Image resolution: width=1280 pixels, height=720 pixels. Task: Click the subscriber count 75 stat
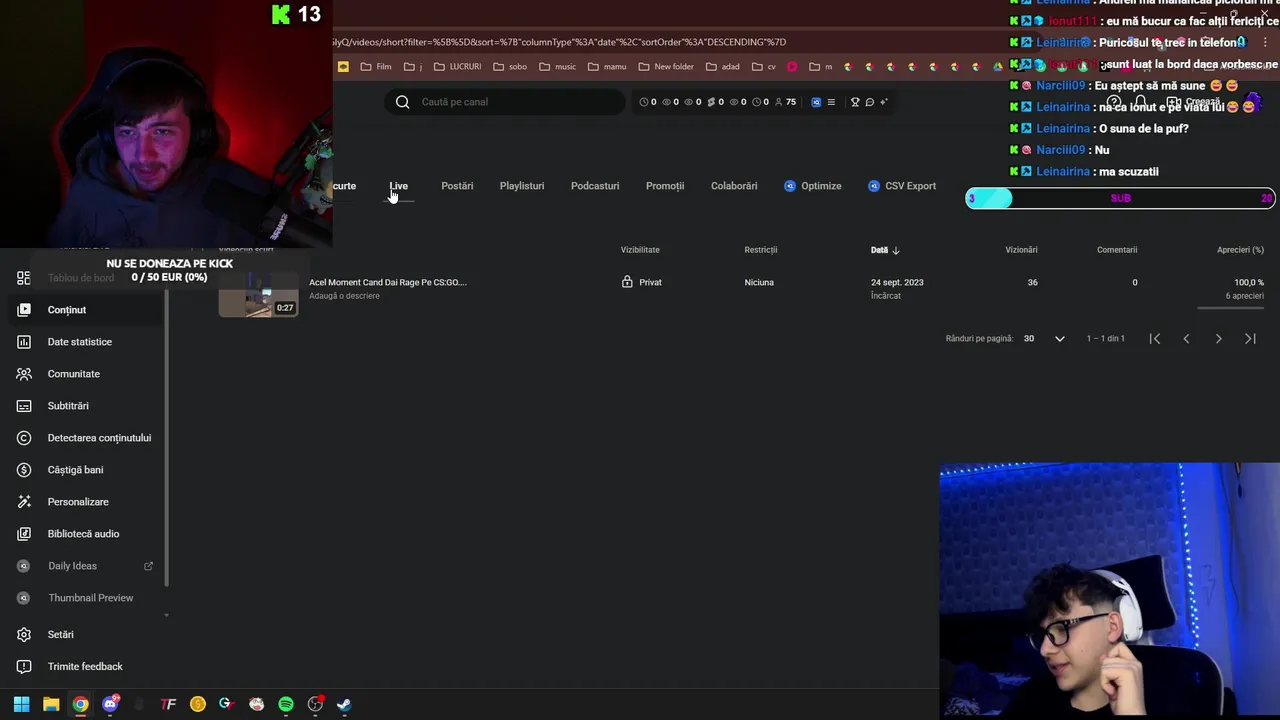(x=786, y=102)
